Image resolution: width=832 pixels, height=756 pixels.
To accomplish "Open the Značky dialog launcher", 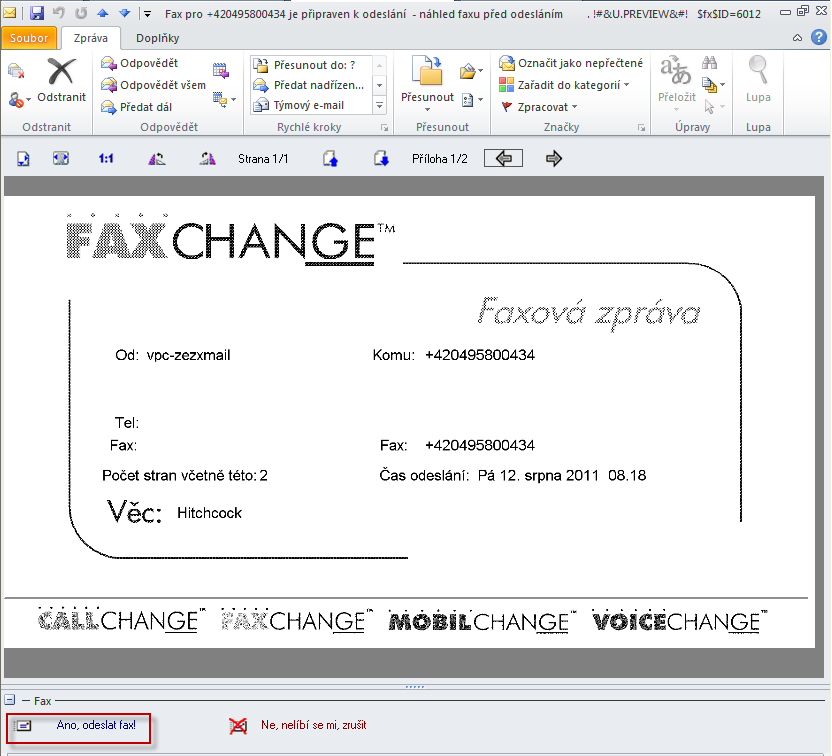I will coord(642,128).
